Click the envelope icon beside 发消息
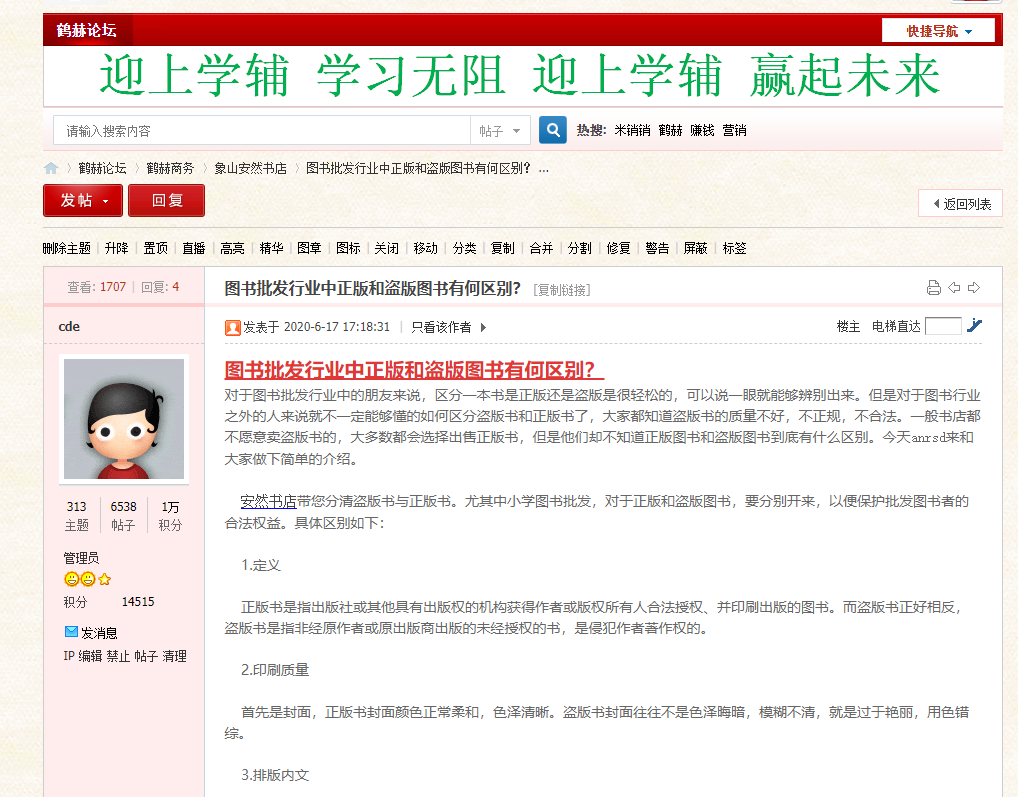The image size is (1018, 797). (x=71, y=632)
